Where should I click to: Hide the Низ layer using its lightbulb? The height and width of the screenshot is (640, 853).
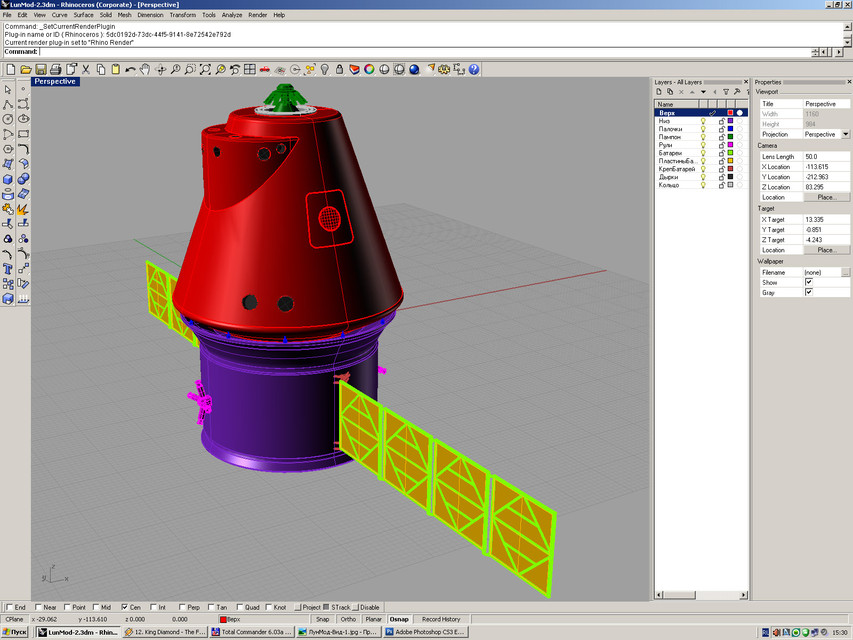(x=704, y=120)
